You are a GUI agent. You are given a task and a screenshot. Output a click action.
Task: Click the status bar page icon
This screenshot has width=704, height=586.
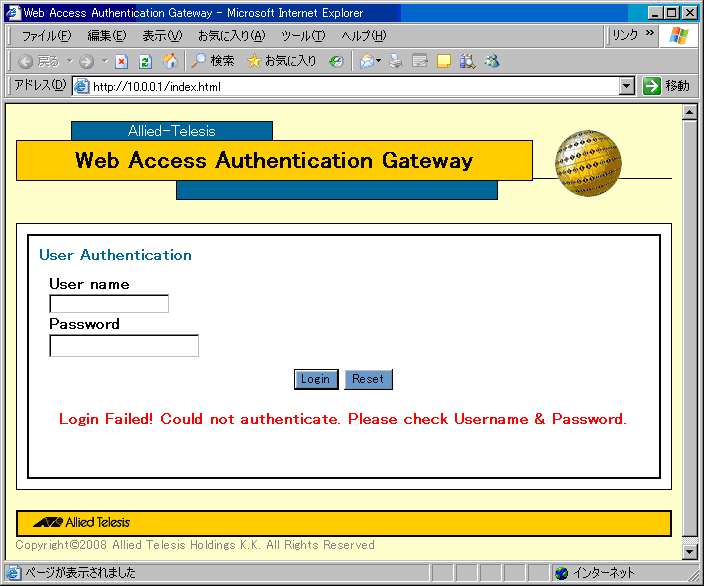[x=13, y=573]
